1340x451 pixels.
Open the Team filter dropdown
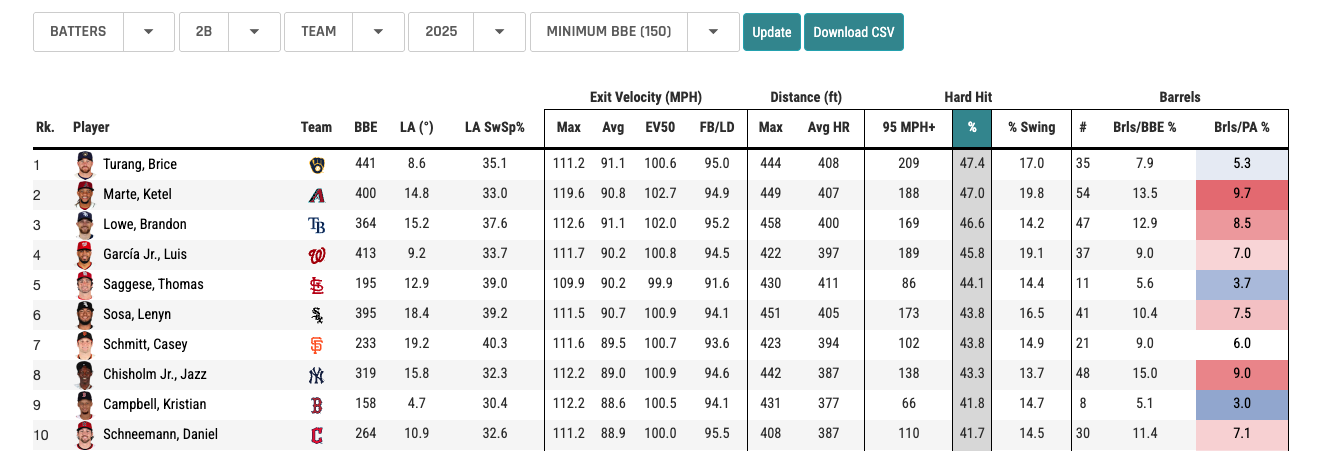point(344,32)
